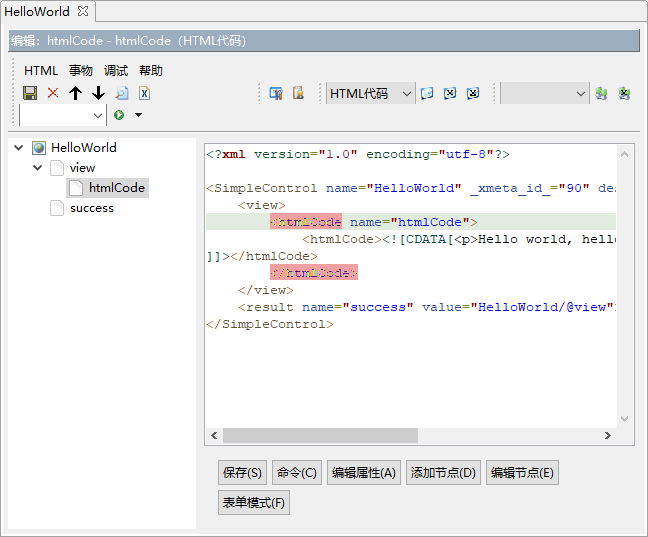648x537 pixels.
Task: Click the CDATA Hello world line
Action: pos(459,239)
